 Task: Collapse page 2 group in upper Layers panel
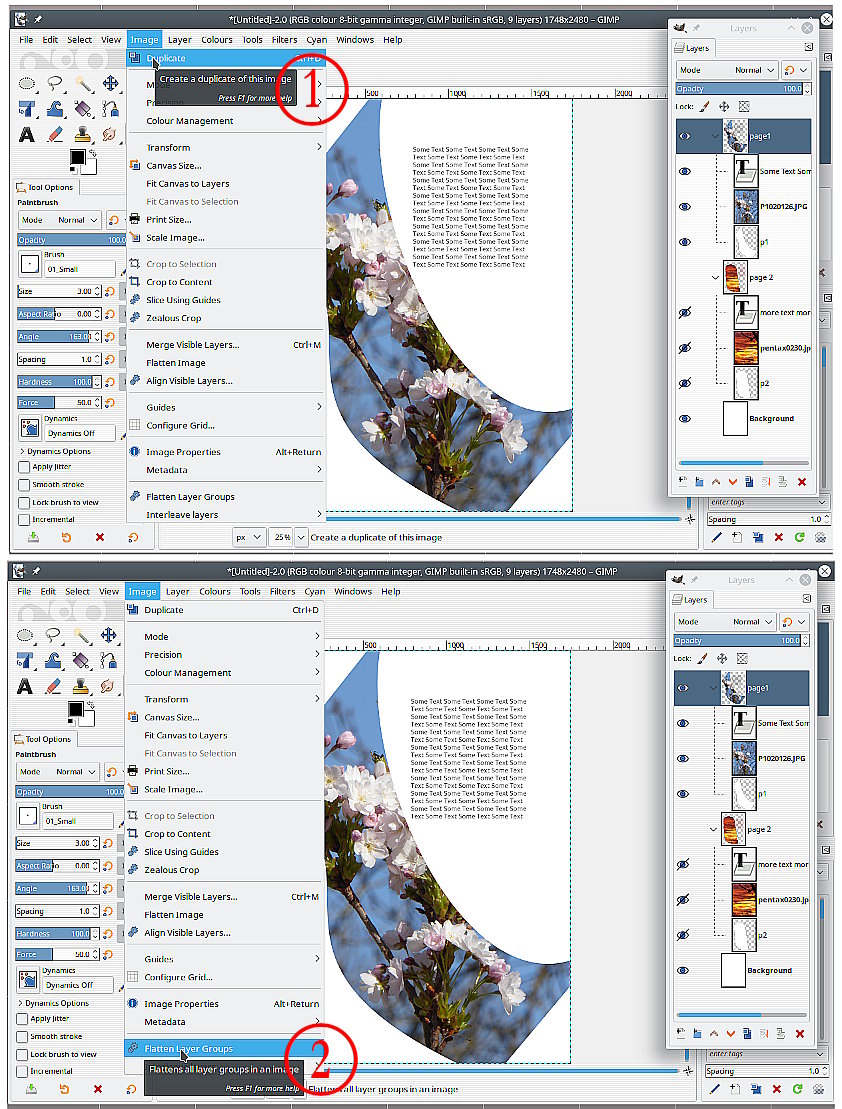[x=715, y=277]
